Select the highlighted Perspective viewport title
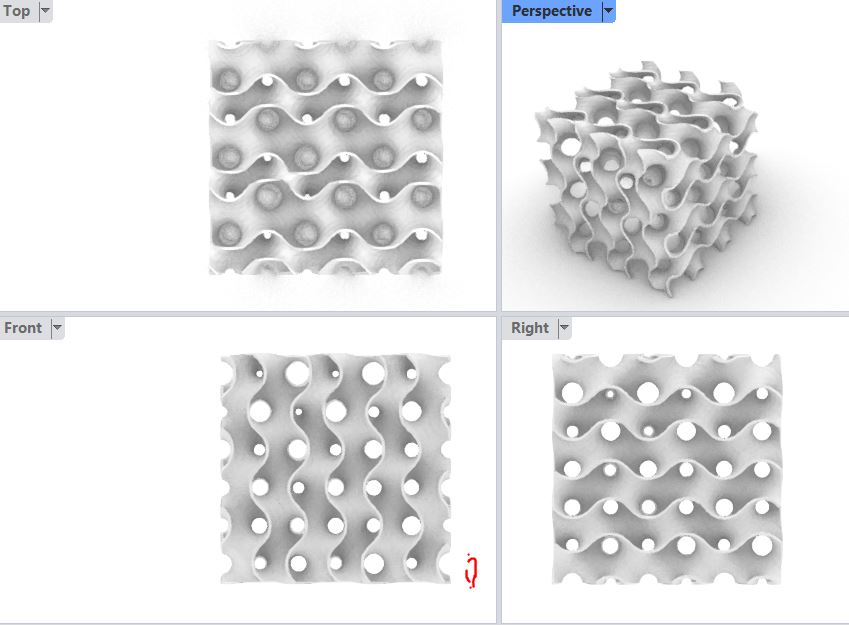849x625 pixels. [x=552, y=11]
